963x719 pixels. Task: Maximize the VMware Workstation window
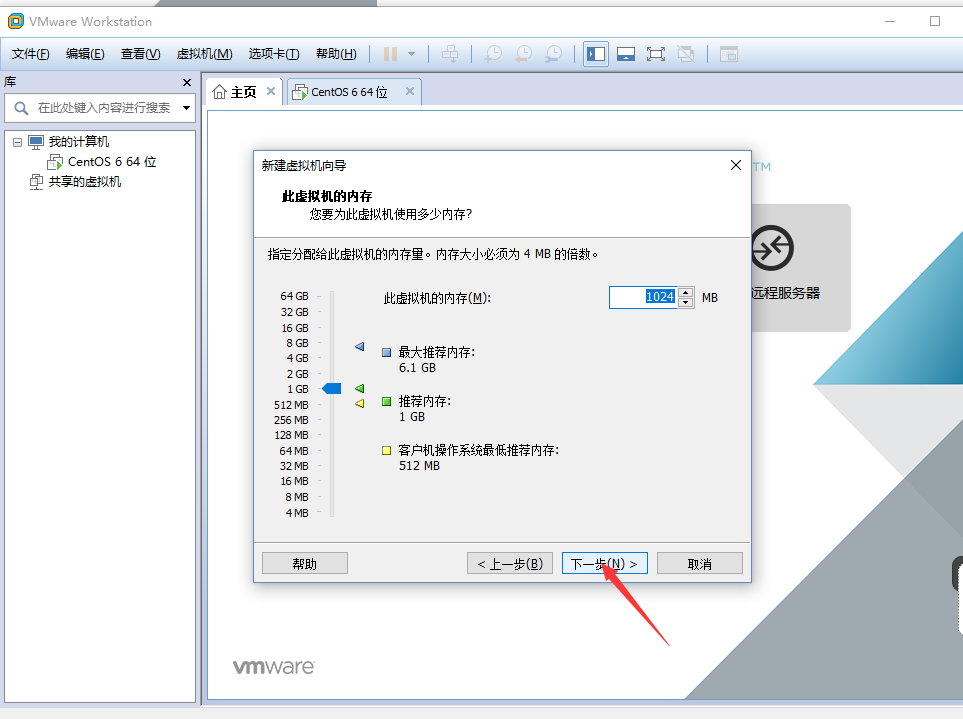click(935, 21)
